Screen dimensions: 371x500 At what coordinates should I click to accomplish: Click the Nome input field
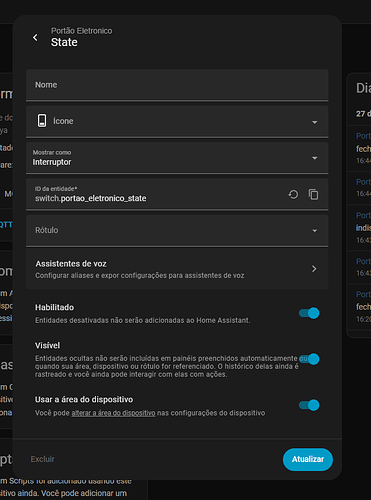pyautogui.click(x=177, y=85)
